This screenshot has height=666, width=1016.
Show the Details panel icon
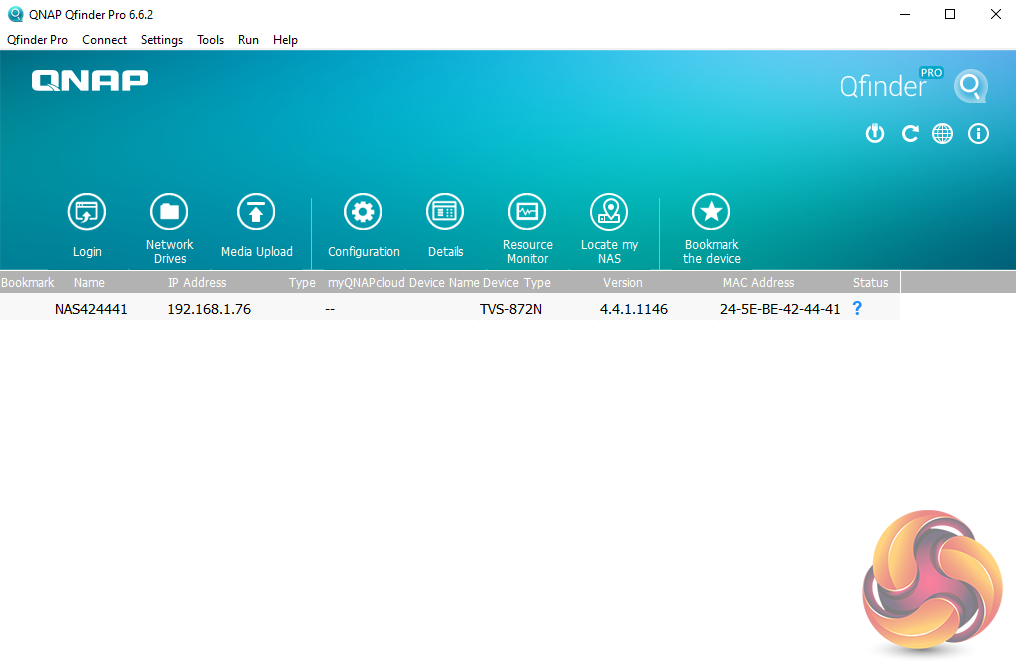click(445, 212)
